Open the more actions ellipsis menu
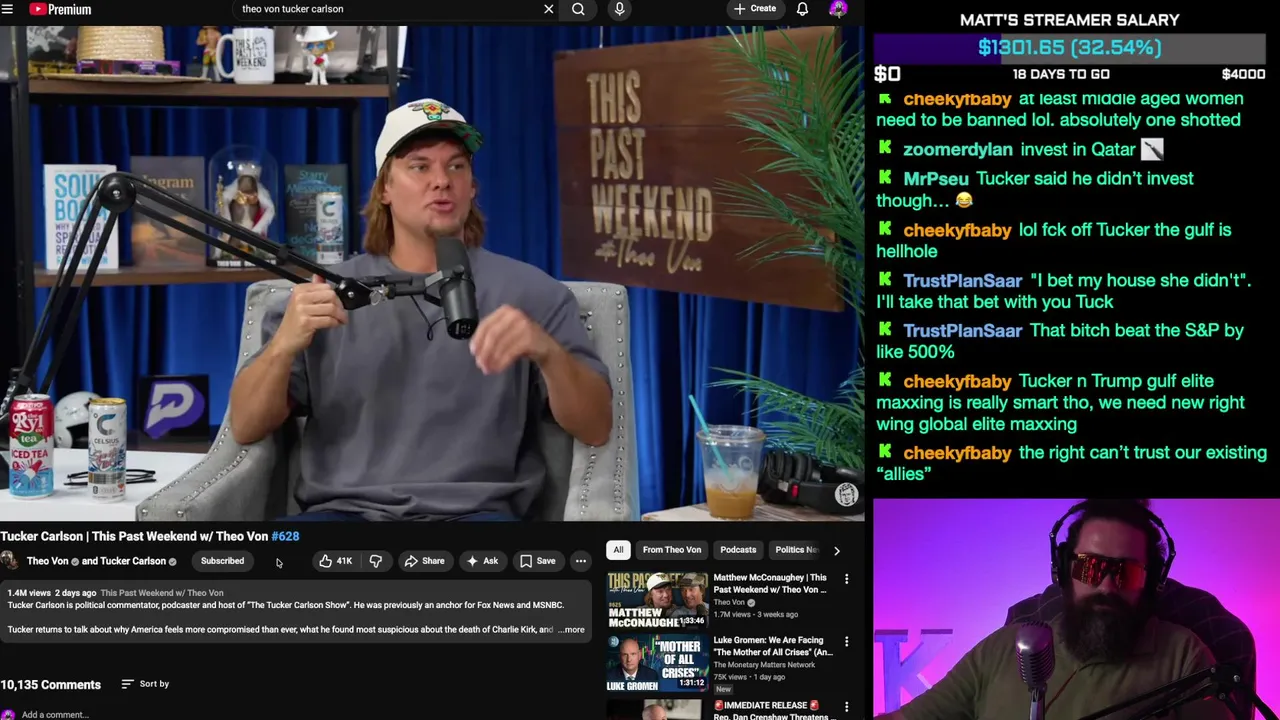The image size is (1280, 720). click(580, 561)
